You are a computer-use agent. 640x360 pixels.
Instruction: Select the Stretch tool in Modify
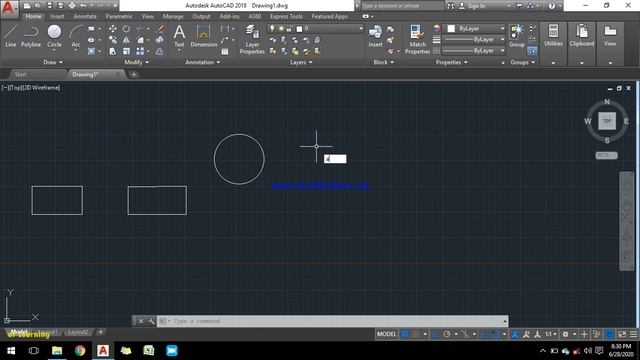[x=113, y=51]
